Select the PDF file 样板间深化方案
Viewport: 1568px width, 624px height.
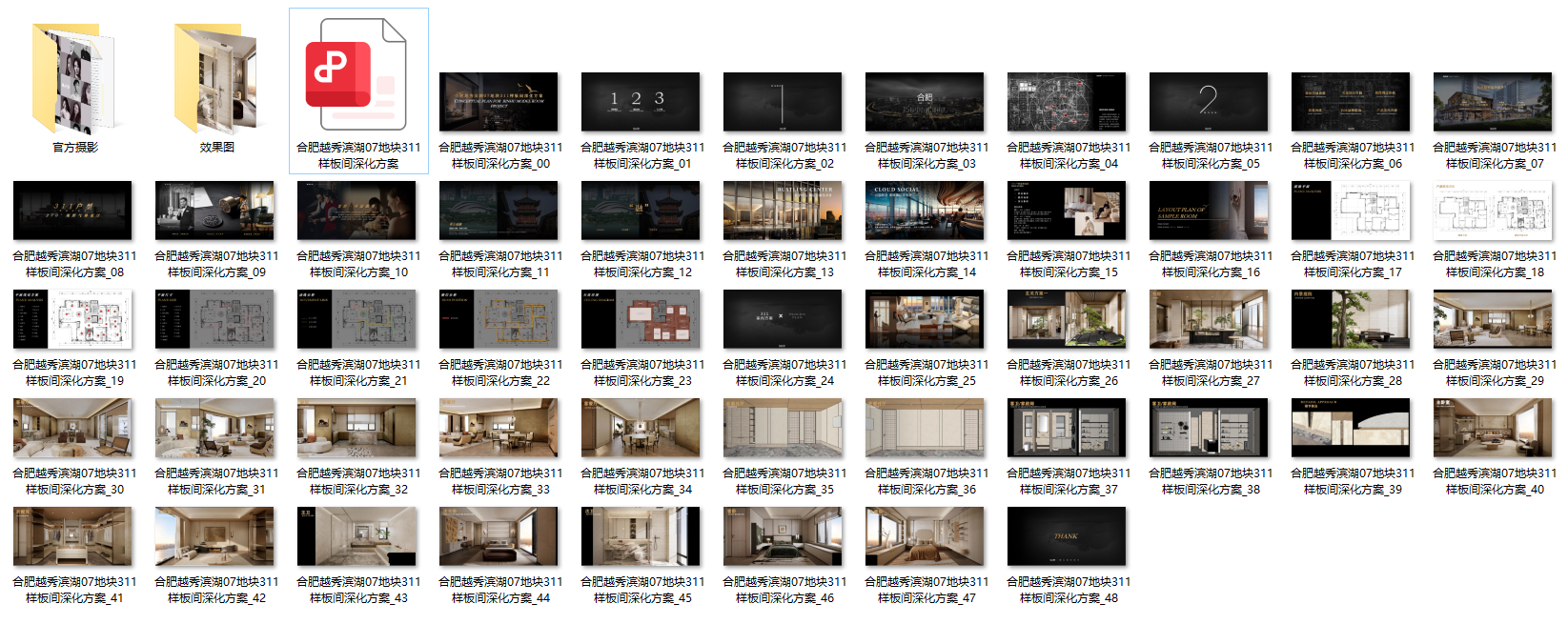click(358, 76)
